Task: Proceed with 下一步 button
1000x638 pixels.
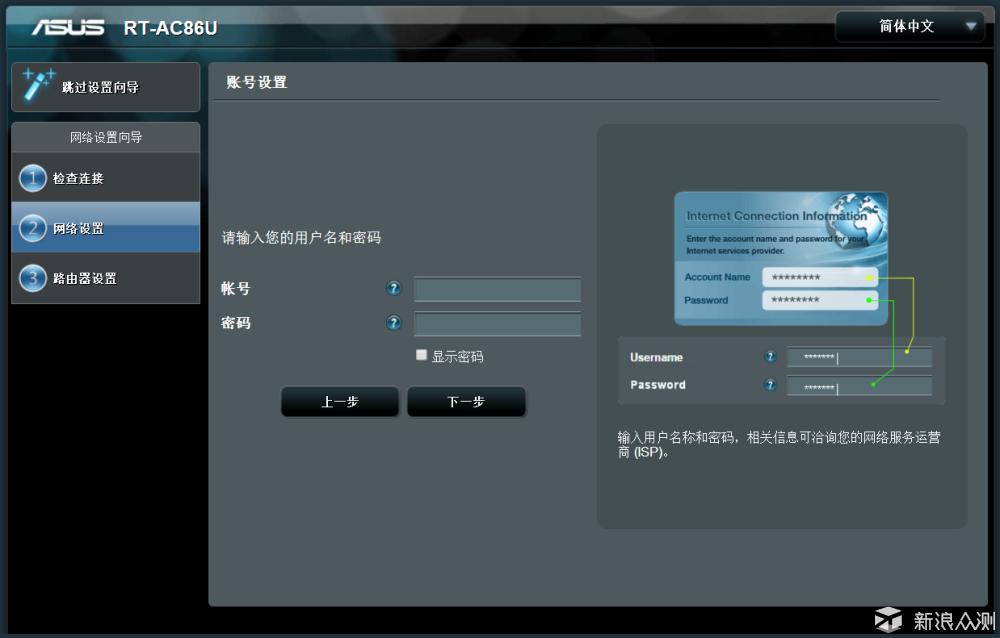Action: [466, 401]
